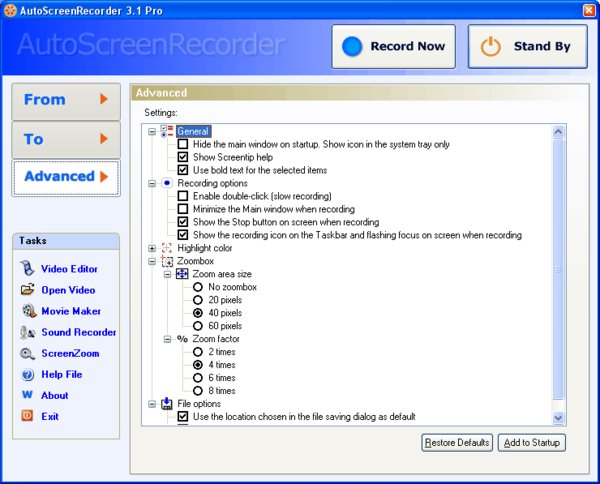Screen dimensions: 600x484
Task: Click the About W icon
Action: [x=27, y=395]
